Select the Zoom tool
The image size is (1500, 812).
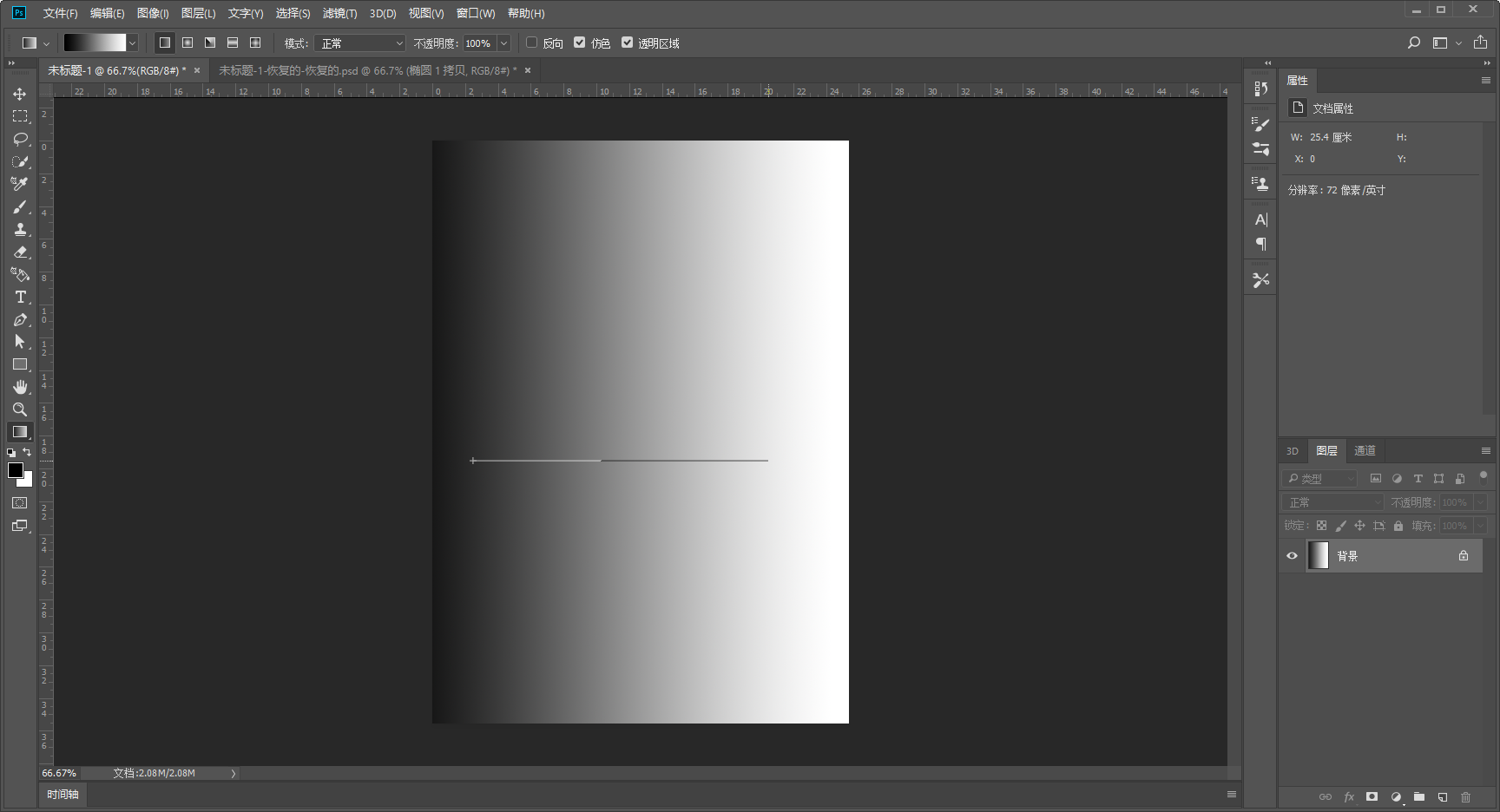point(20,409)
